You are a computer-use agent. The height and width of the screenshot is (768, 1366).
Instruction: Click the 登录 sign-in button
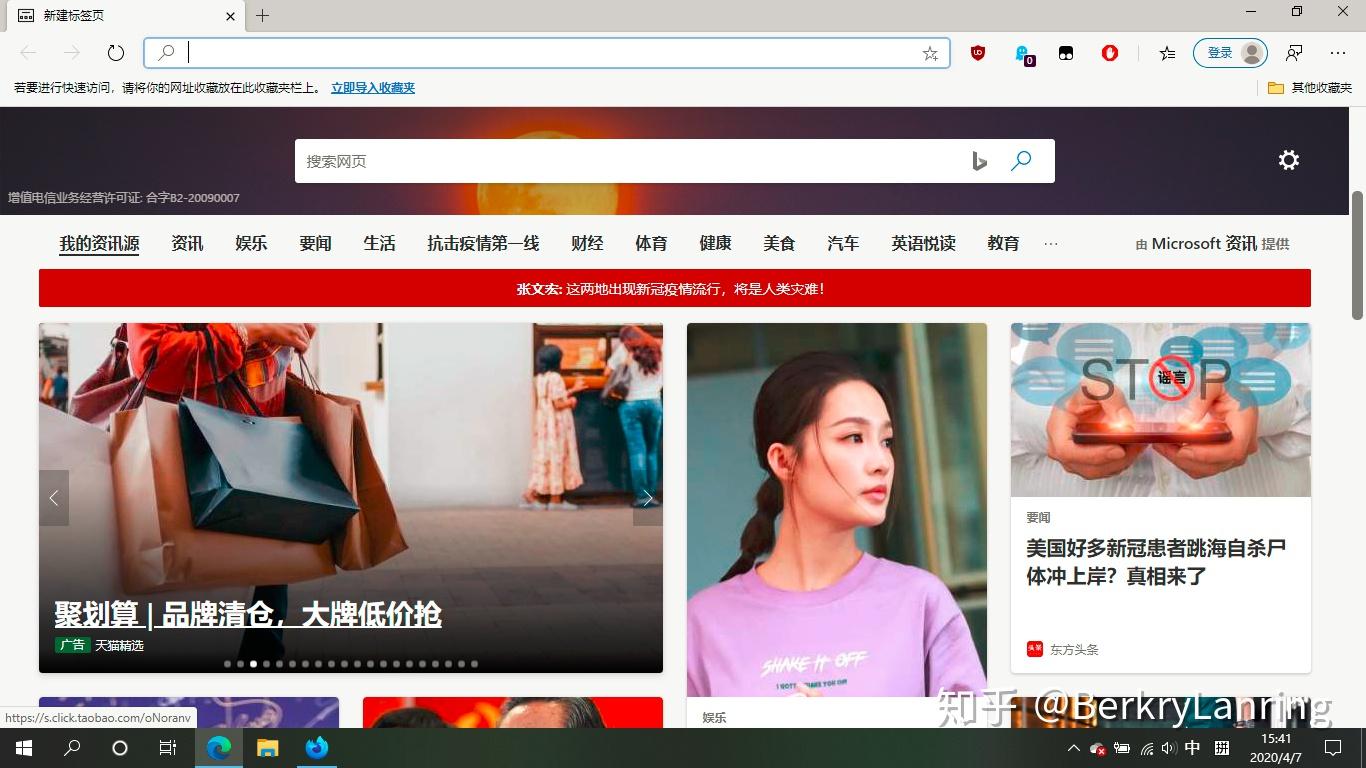[x=1230, y=53]
